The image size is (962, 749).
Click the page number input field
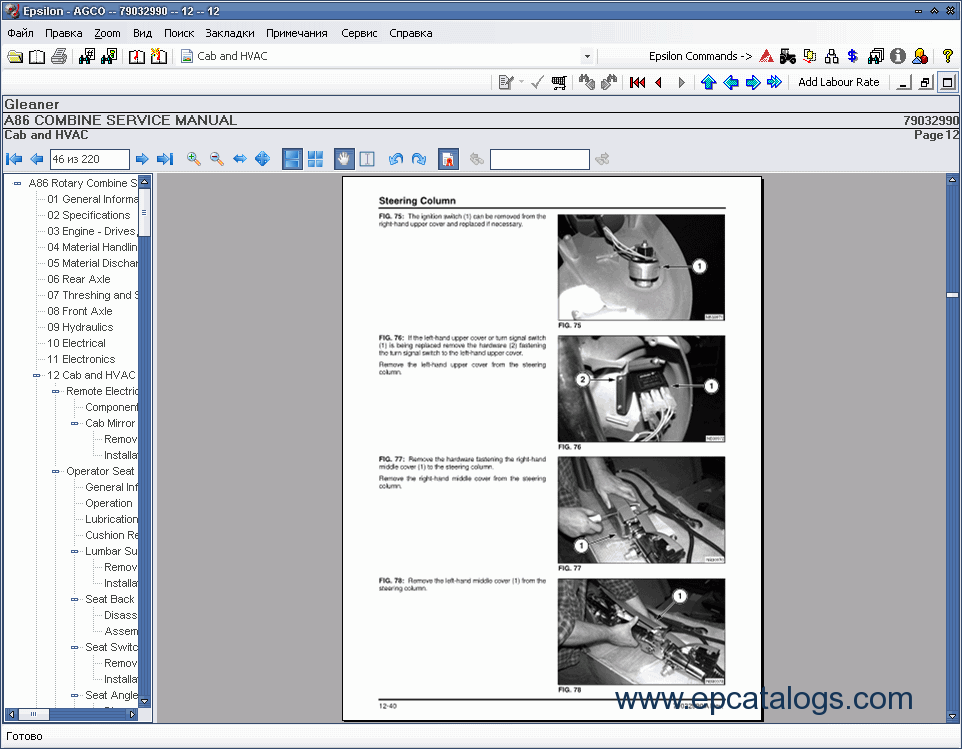[89, 159]
